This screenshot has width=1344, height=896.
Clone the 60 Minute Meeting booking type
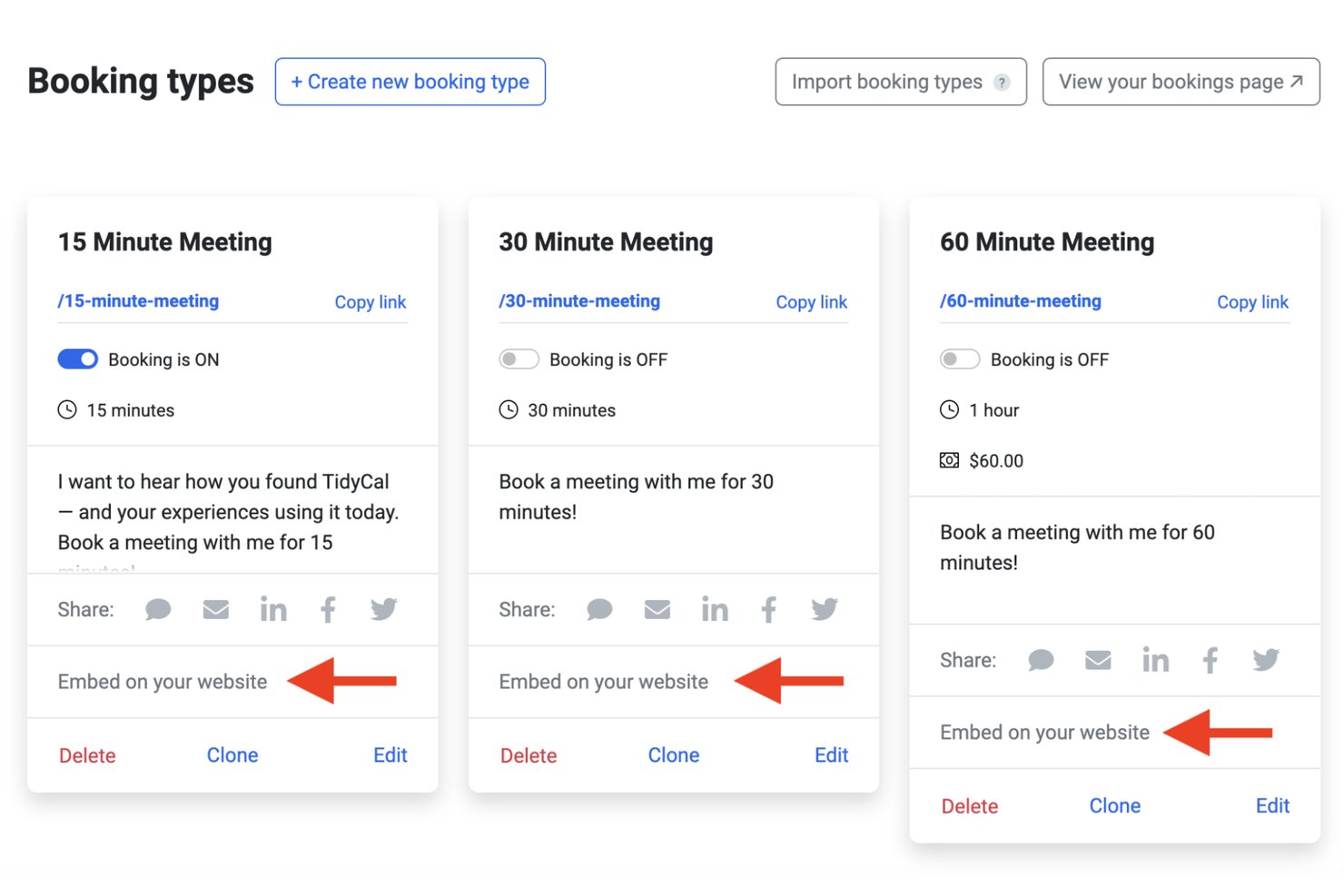coord(1115,806)
